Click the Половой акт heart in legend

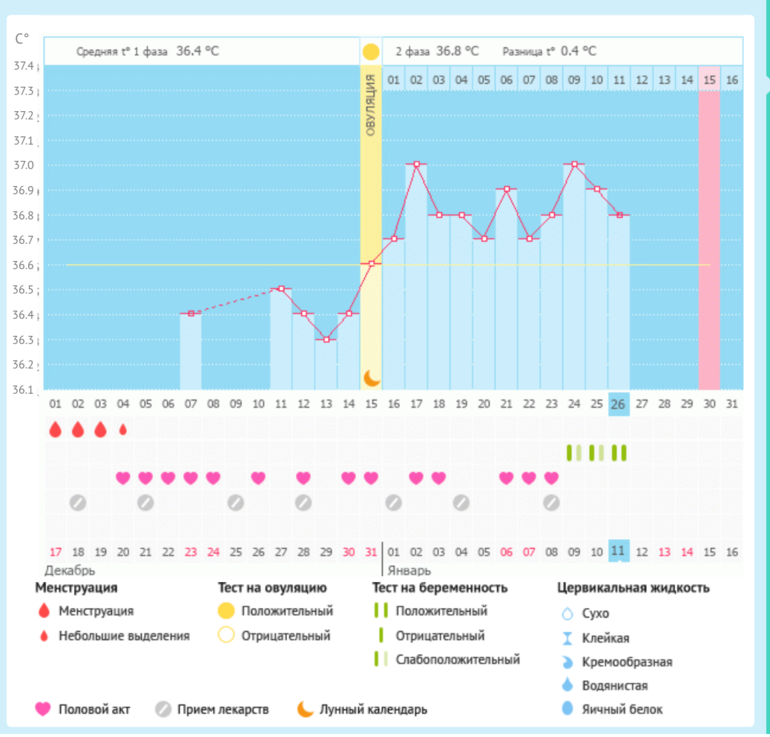coord(43,709)
